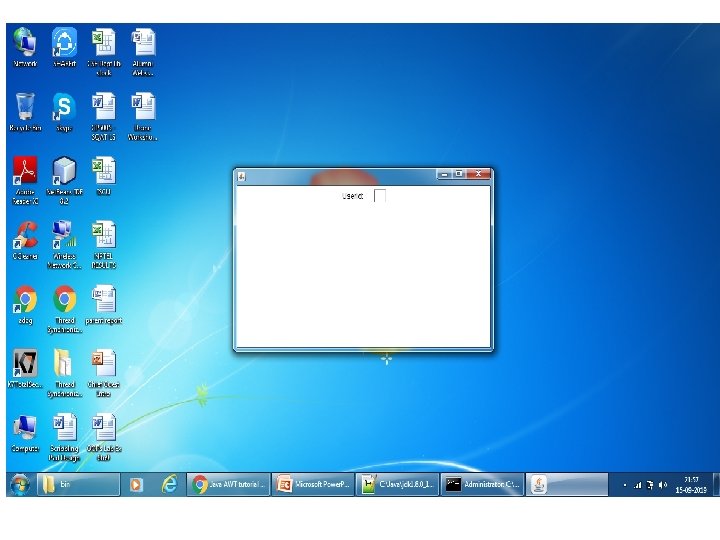This screenshot has height=540, width=720.
Task: Select the NPTEL RESULTS Excel file
Action: [x=104, y=244]
